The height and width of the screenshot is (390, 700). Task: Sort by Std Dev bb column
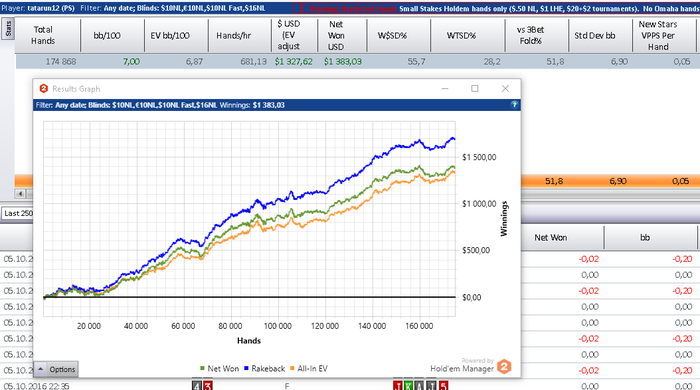click(600, 35)
